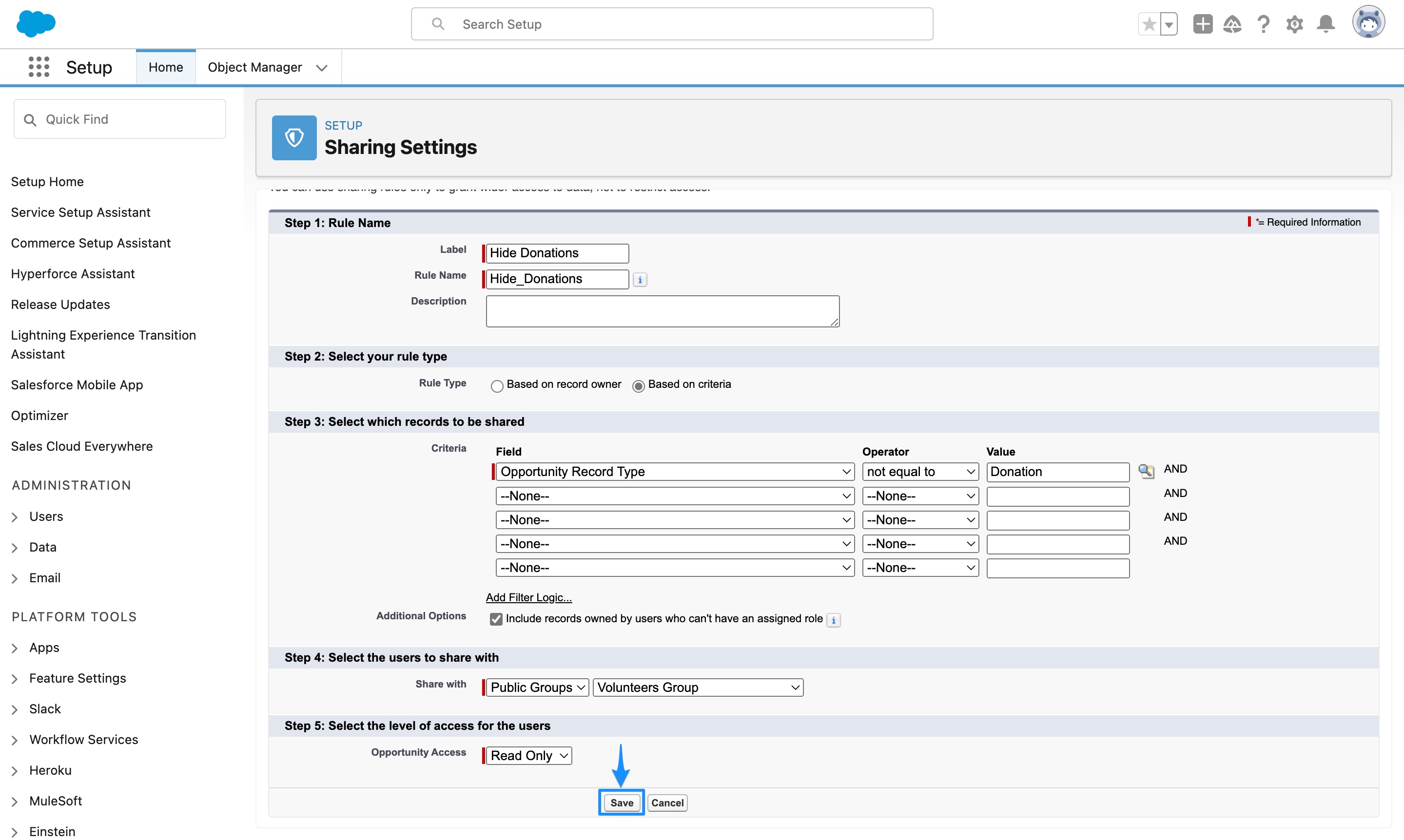Select the Based on record owner radio button
The width and height of the screenshot is (1404, 840).
click(497, 385)
